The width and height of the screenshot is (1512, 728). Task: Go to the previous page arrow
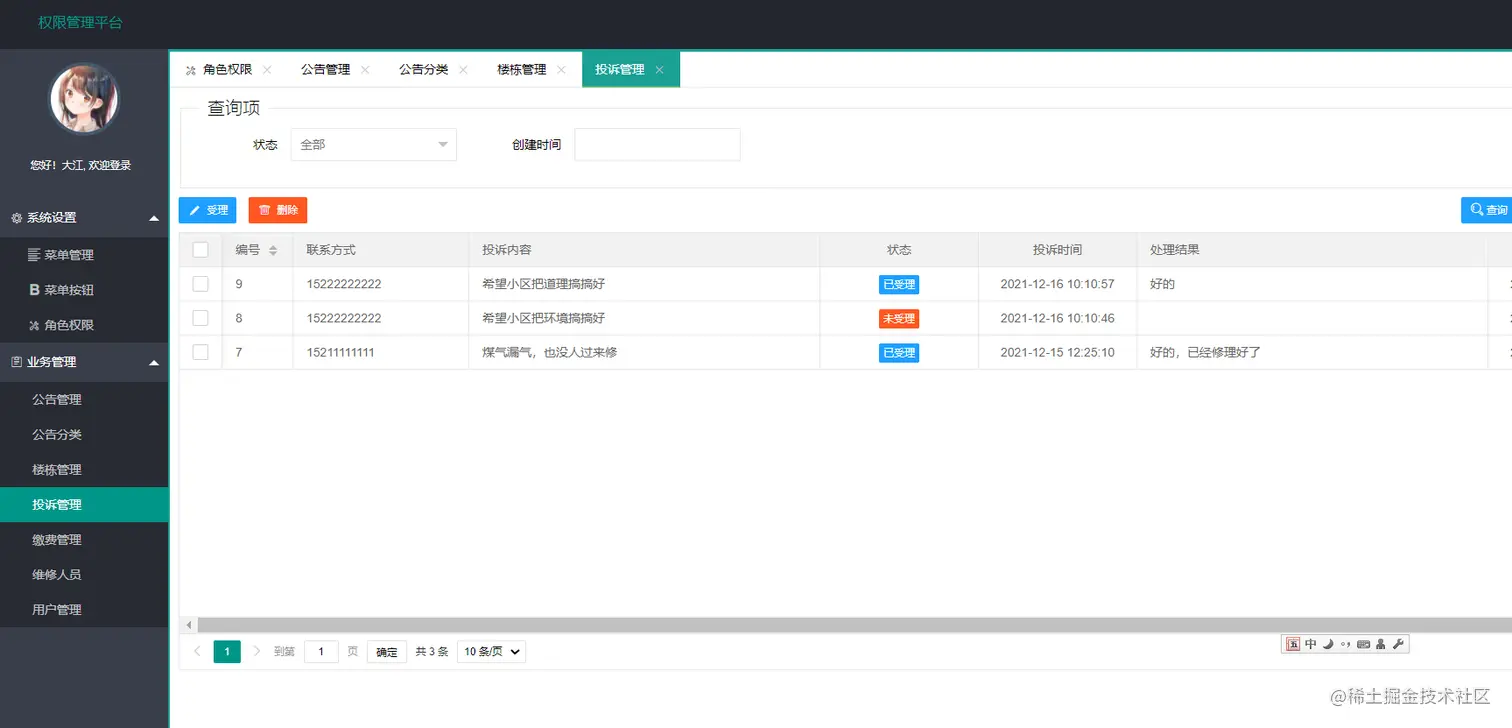tap(197, 652)
